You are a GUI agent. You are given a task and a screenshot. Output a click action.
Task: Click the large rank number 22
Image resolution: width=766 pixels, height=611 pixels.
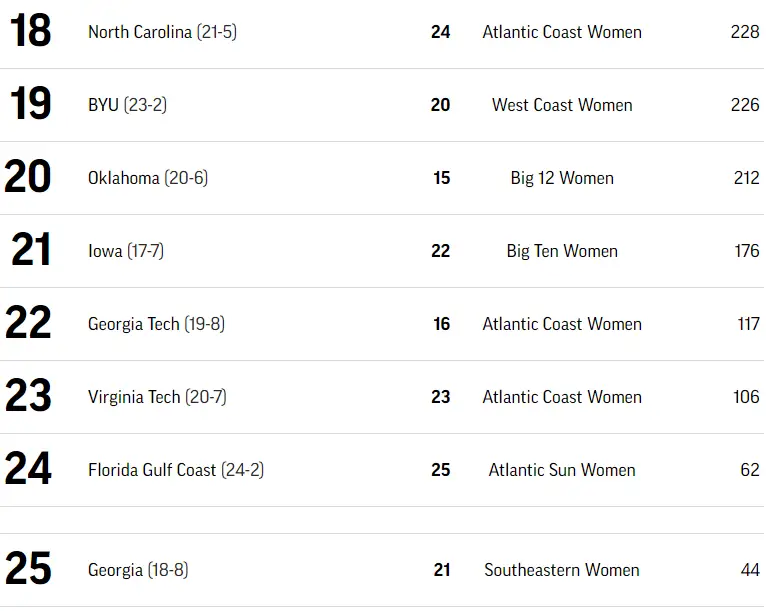[x=28, y=323]
